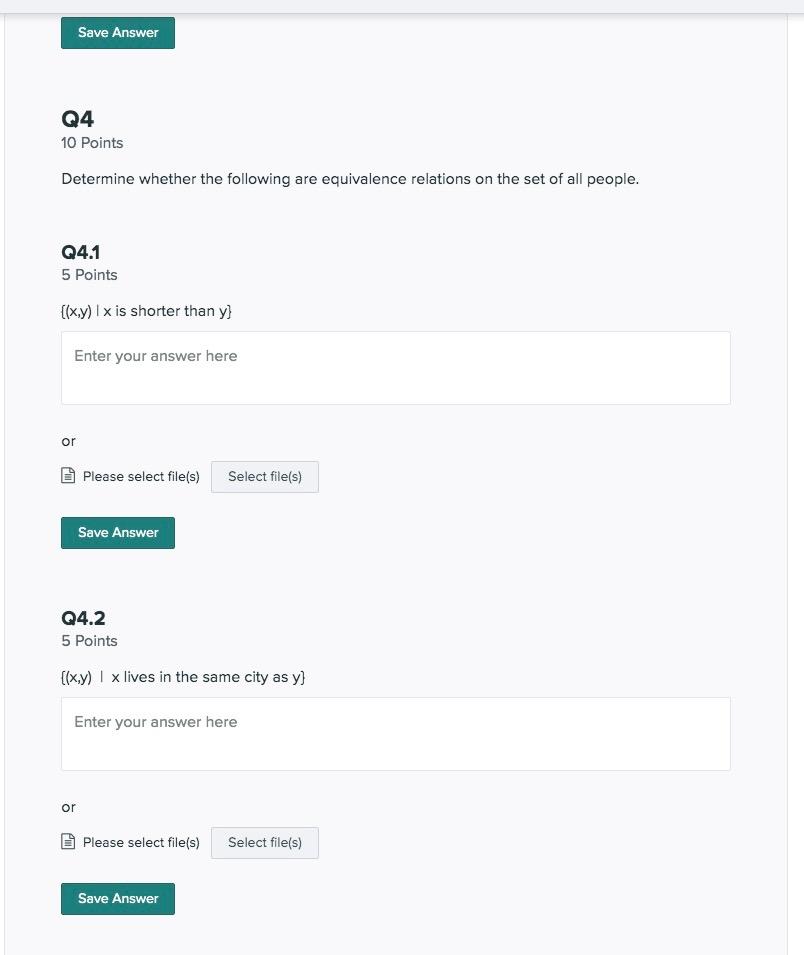
Task: Click the Q4.1 subquestion heading
Action: tap(80, 252)
